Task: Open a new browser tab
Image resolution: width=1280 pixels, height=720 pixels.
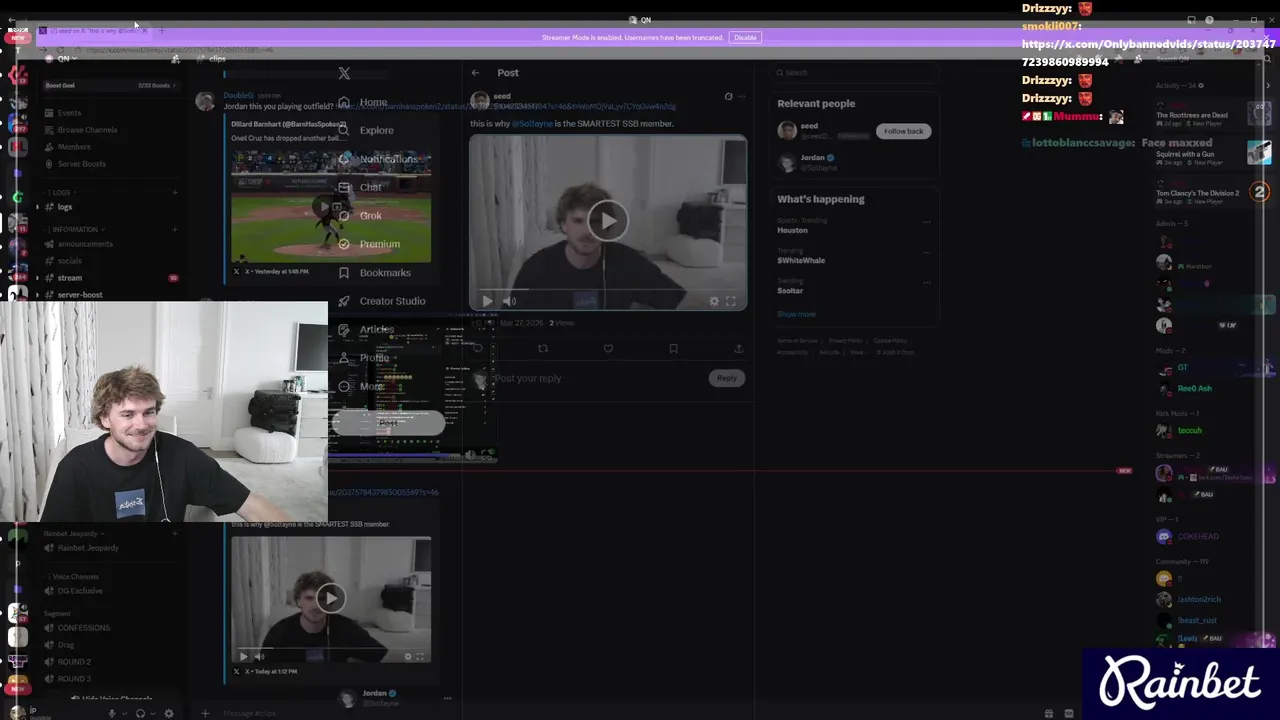Action: coord(161,31)
